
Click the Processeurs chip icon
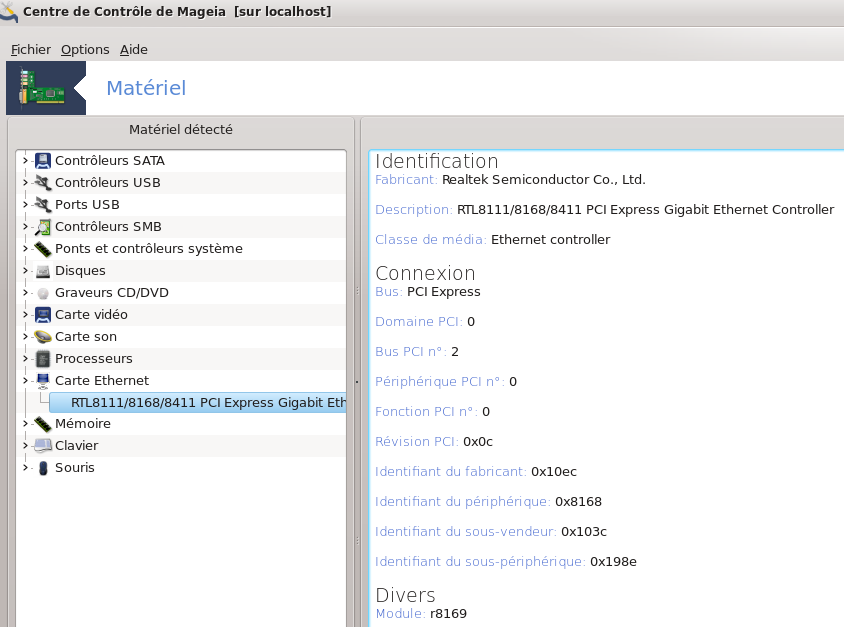pyautogui.click(x=42, y=359)
